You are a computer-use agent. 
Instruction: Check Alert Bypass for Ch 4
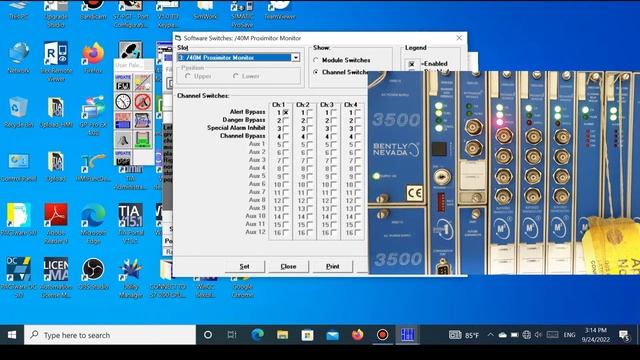coord(358,112)
